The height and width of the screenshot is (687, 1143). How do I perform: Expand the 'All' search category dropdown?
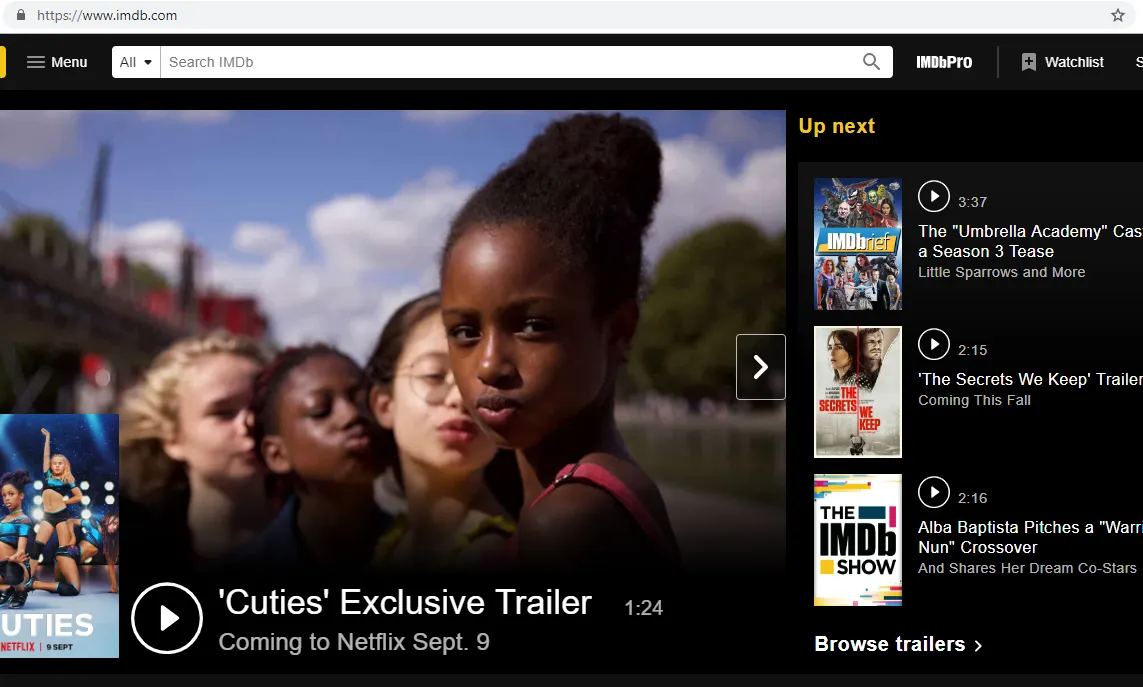[136, 62]
